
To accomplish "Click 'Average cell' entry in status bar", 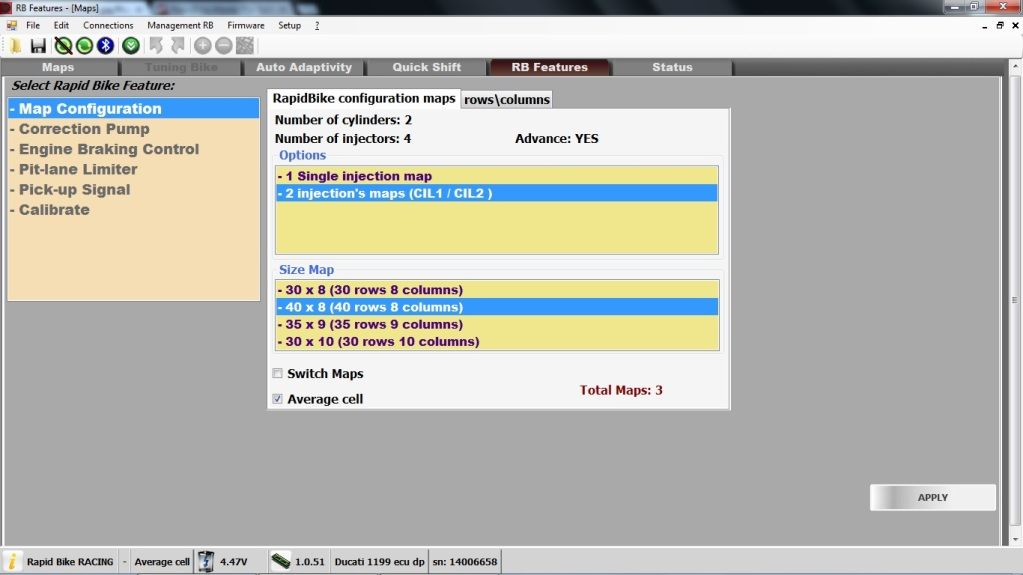I will 162,561.
